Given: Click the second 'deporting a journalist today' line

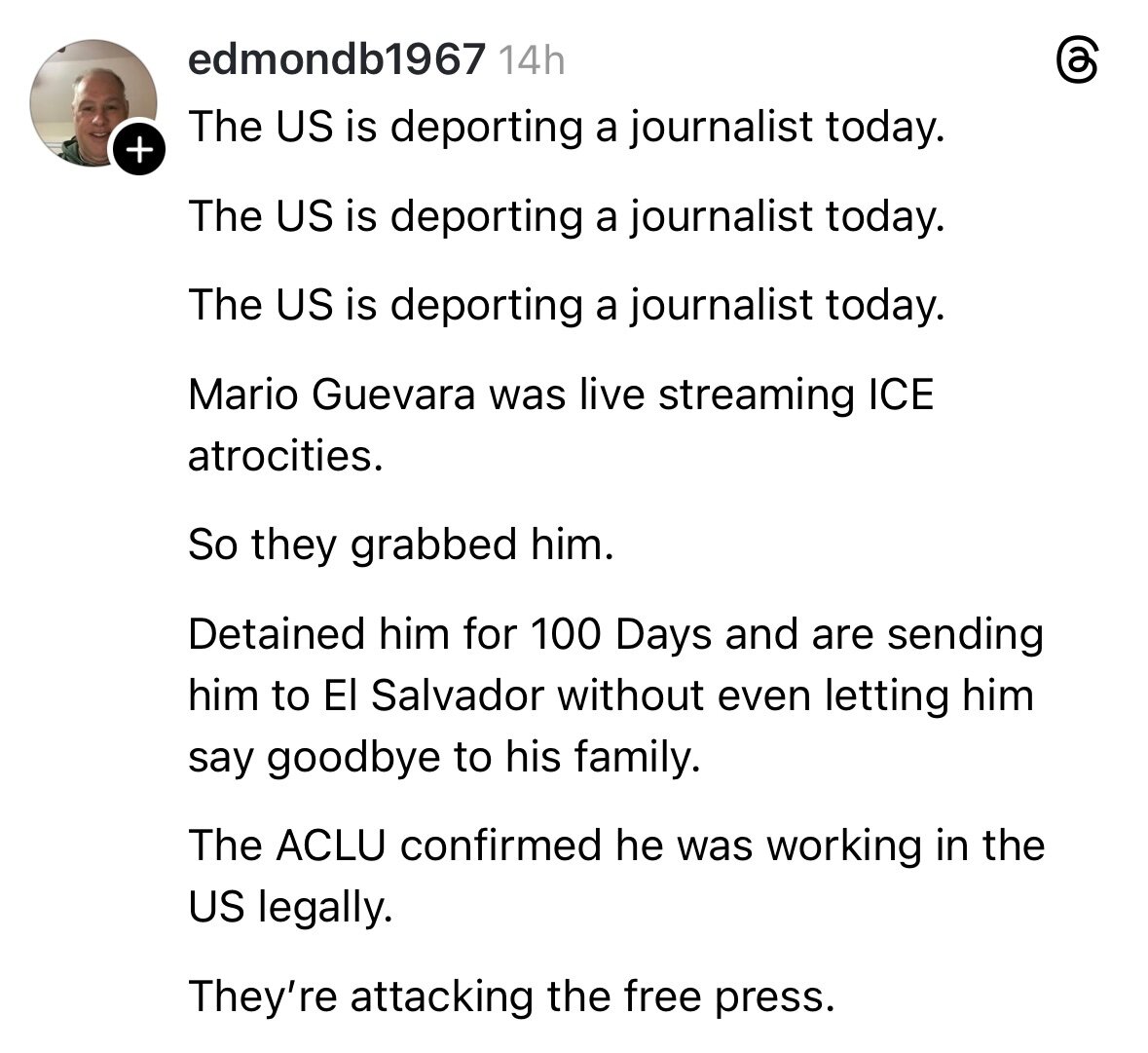Looking at the screenshot, I should (566, 215).
